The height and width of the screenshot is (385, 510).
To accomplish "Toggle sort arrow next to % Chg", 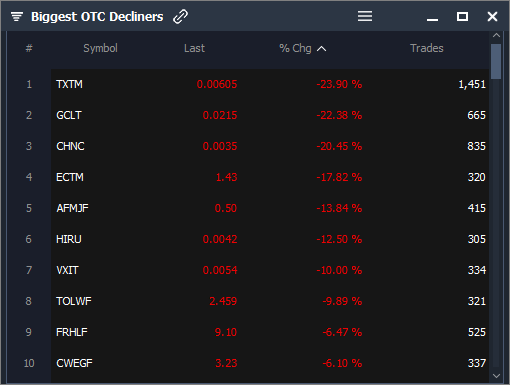I will (321, 49).
